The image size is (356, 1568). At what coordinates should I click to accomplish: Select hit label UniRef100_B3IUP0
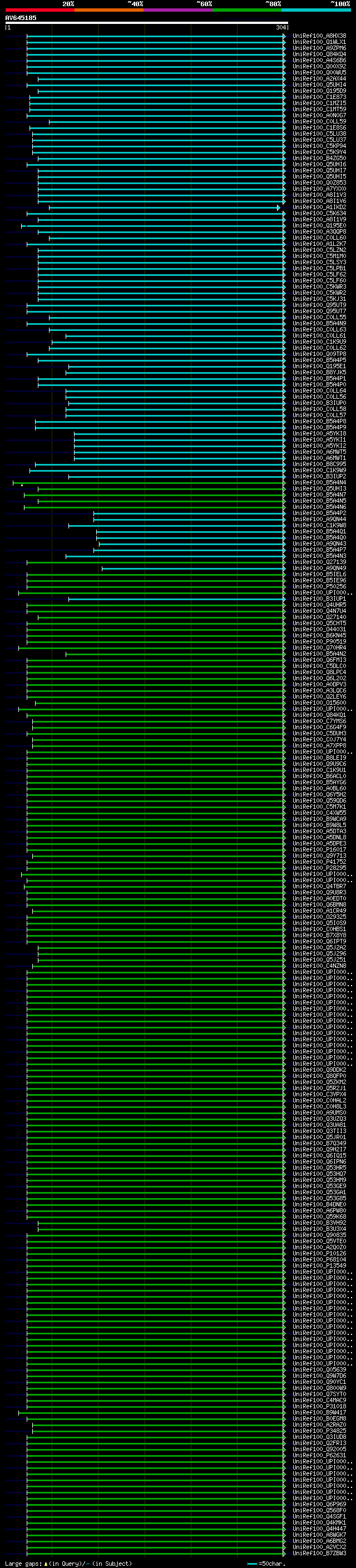tap(319, 403)
